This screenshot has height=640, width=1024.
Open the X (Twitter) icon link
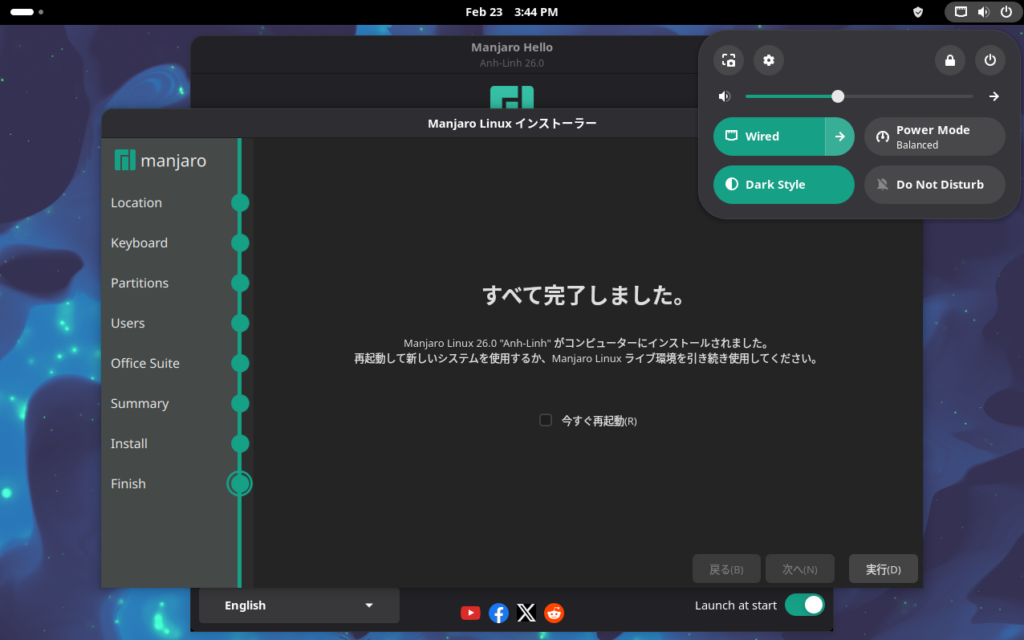[526, 613]
